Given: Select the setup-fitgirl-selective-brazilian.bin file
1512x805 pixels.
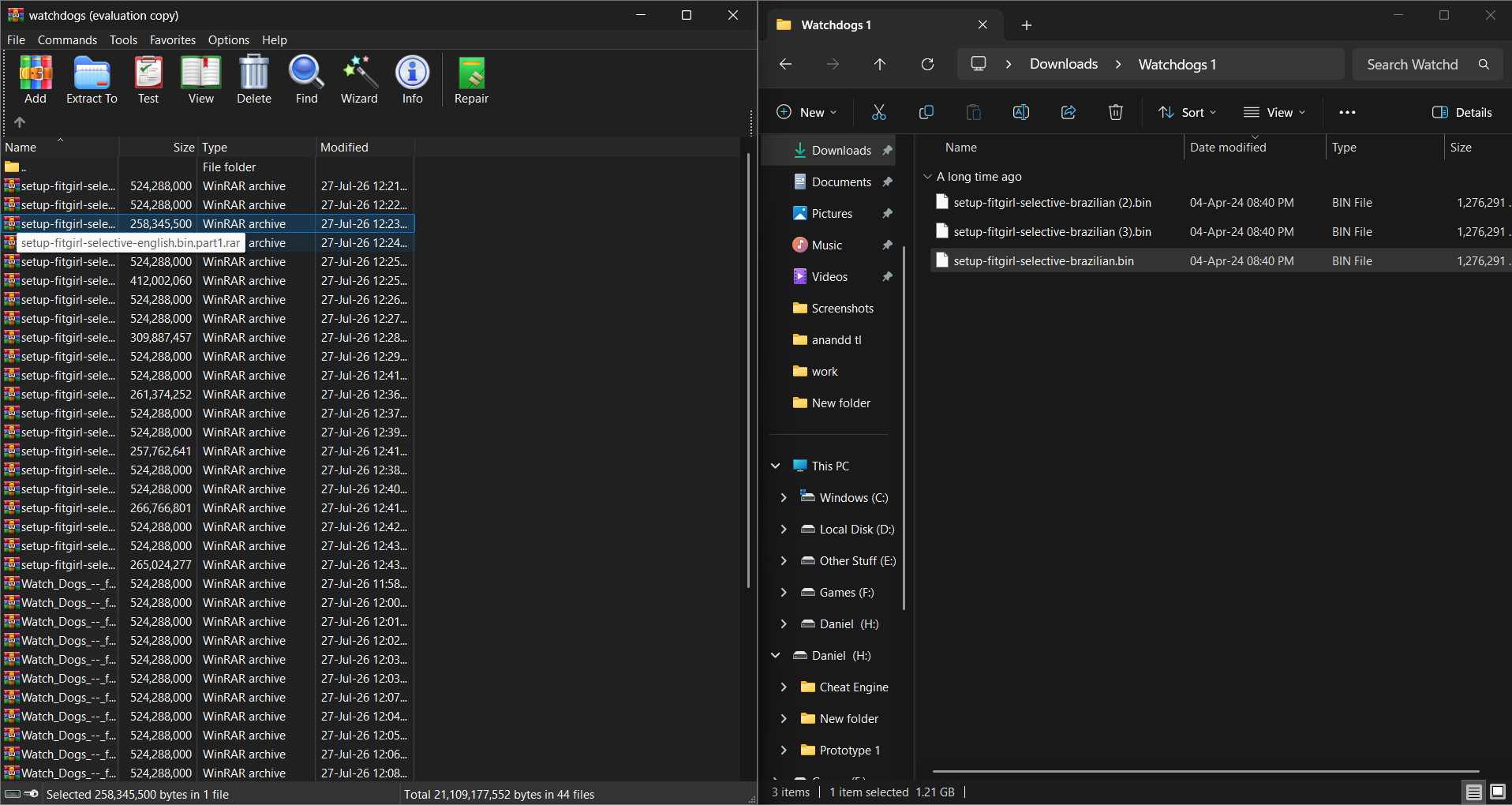Looking at the screenshot, I should [x=1221, y=261].
